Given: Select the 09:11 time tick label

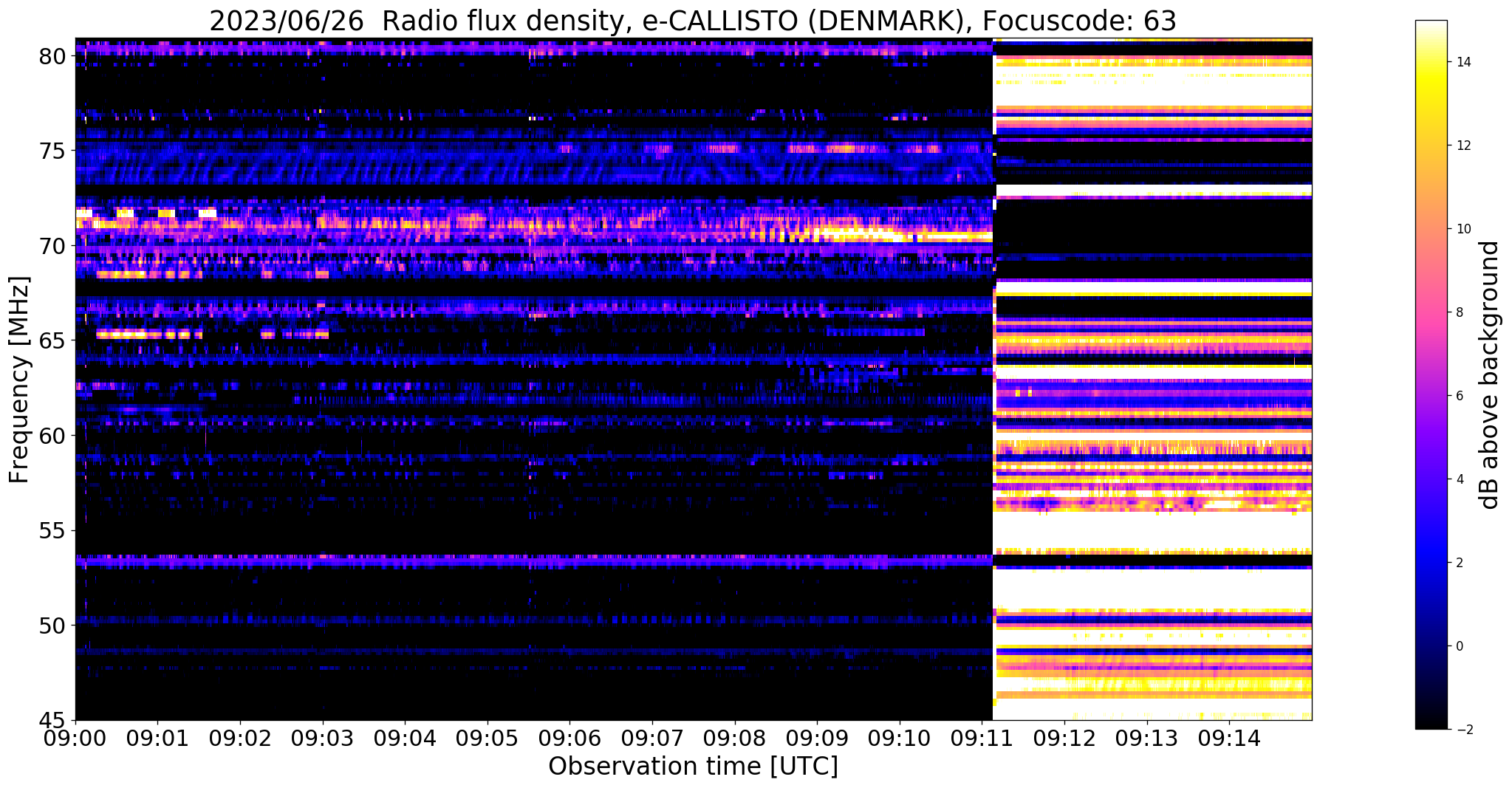Looking at the screenshot, I should [982, 737].
